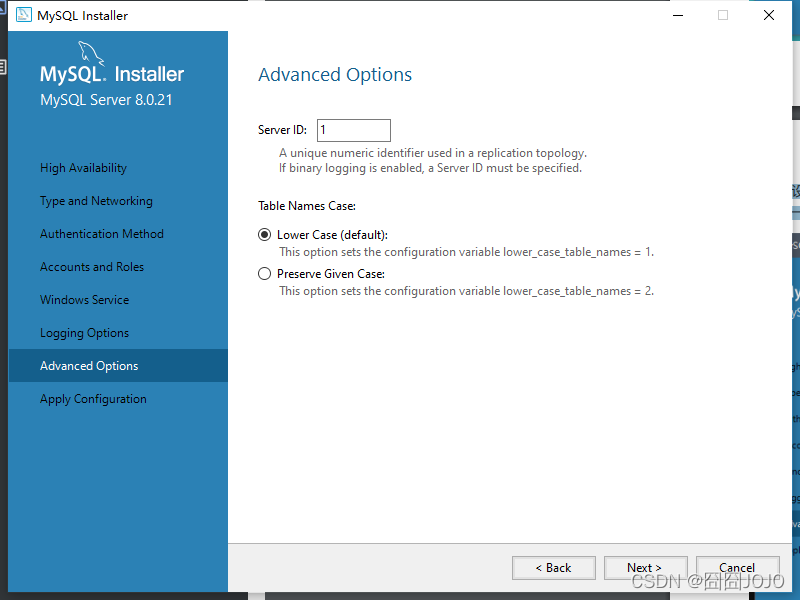Click the MySQL Installer title bar icon

point(23,15)
